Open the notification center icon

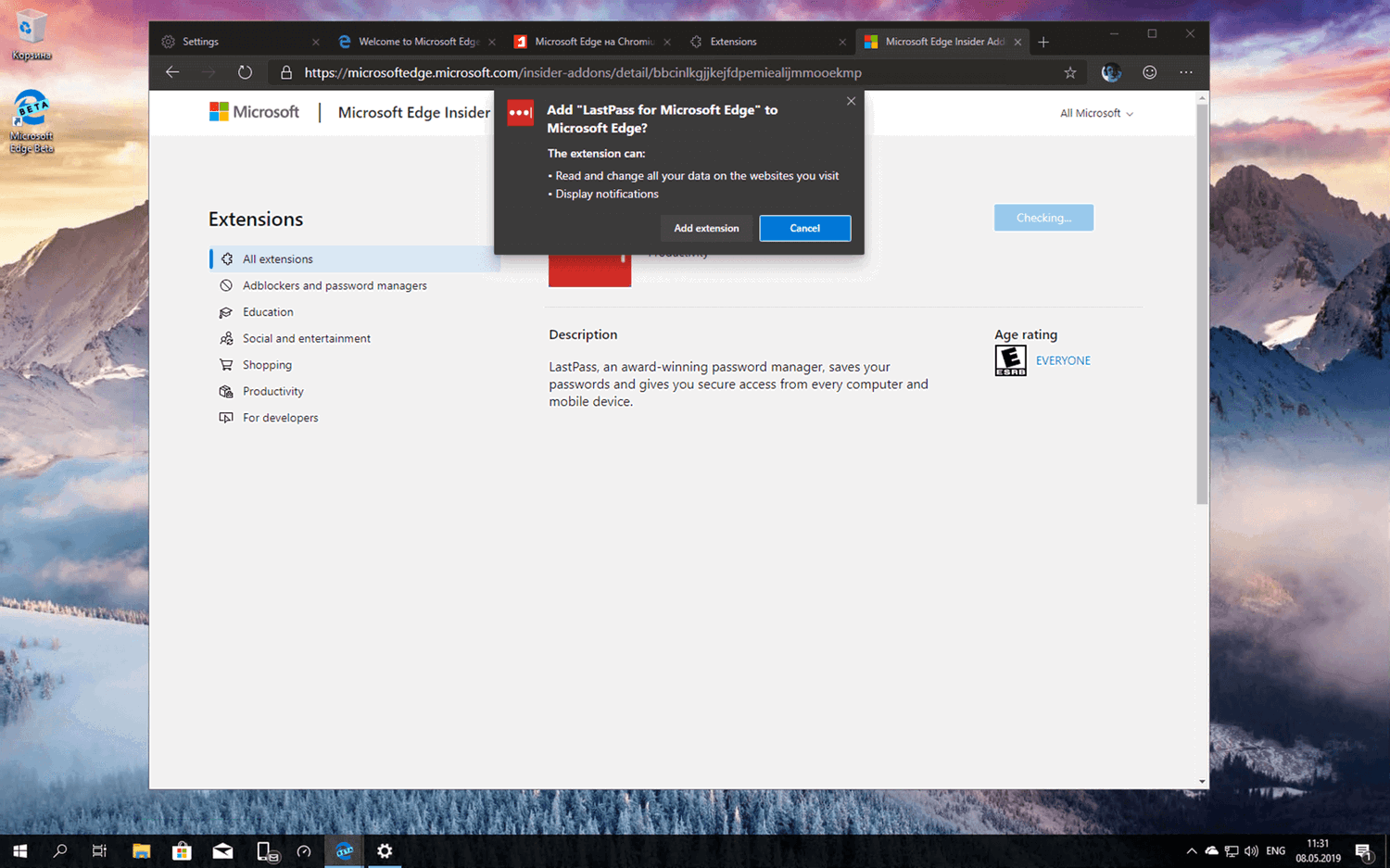tap(1363, 851)
